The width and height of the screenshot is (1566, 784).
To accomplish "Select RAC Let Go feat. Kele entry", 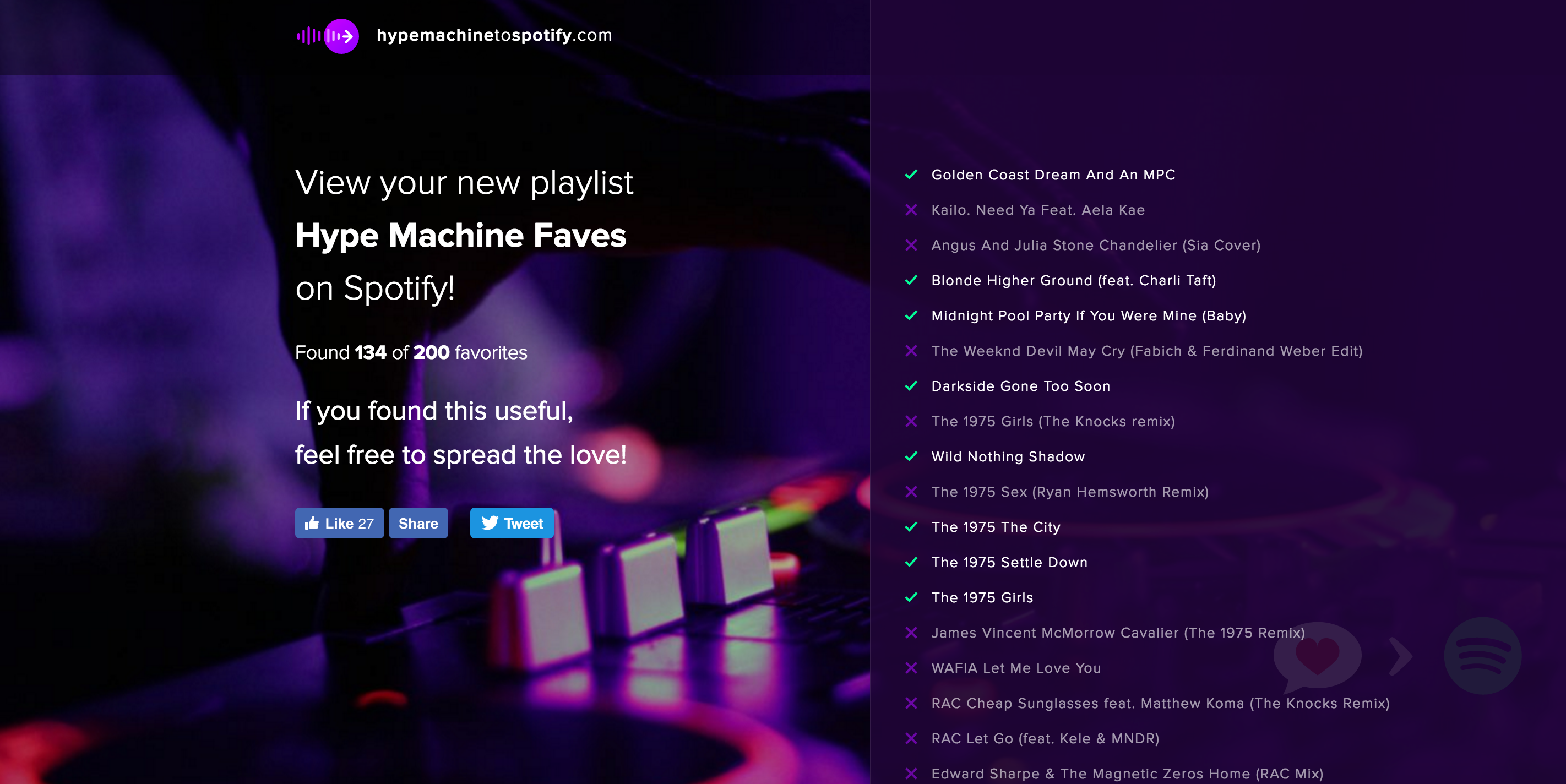I will pyautogui.click(x=1045, y=739).
